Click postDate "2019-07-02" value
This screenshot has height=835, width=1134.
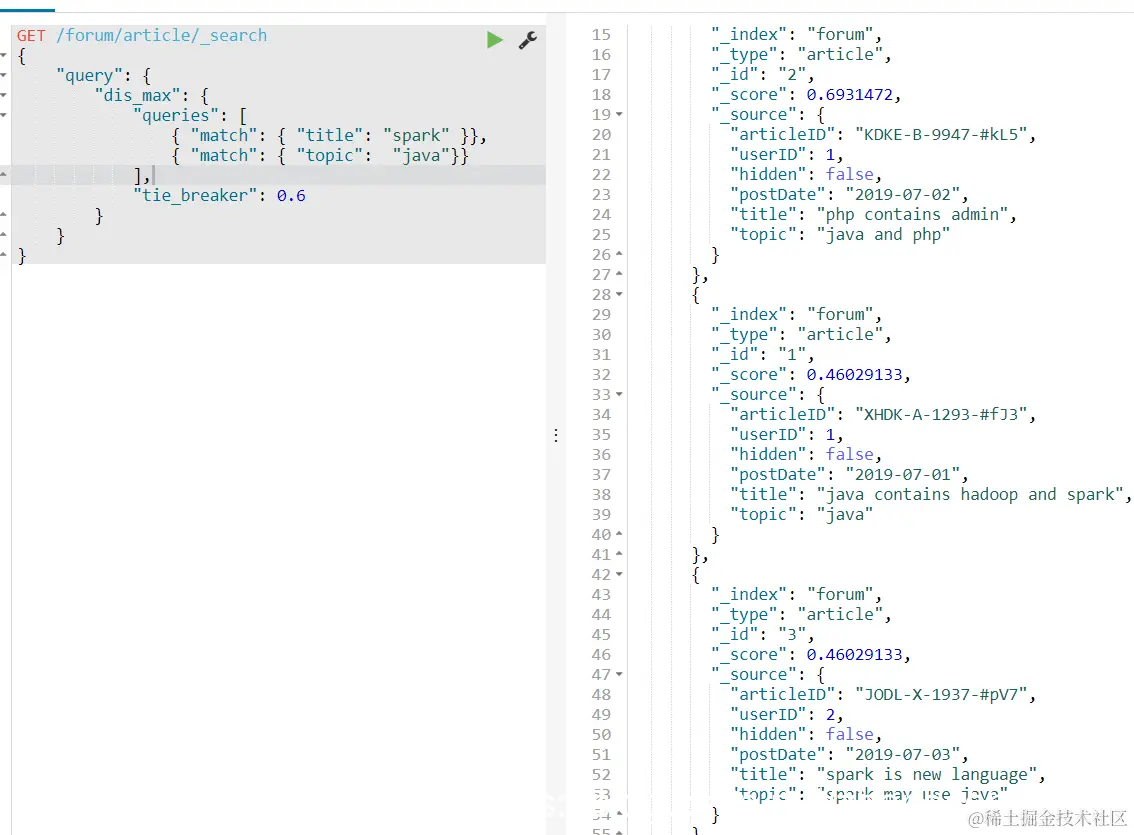pos(903,194)
